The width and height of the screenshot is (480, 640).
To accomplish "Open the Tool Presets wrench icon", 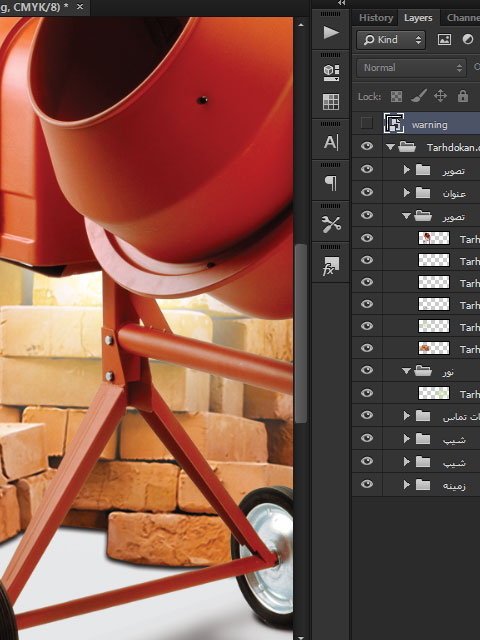I will [331, 224].
